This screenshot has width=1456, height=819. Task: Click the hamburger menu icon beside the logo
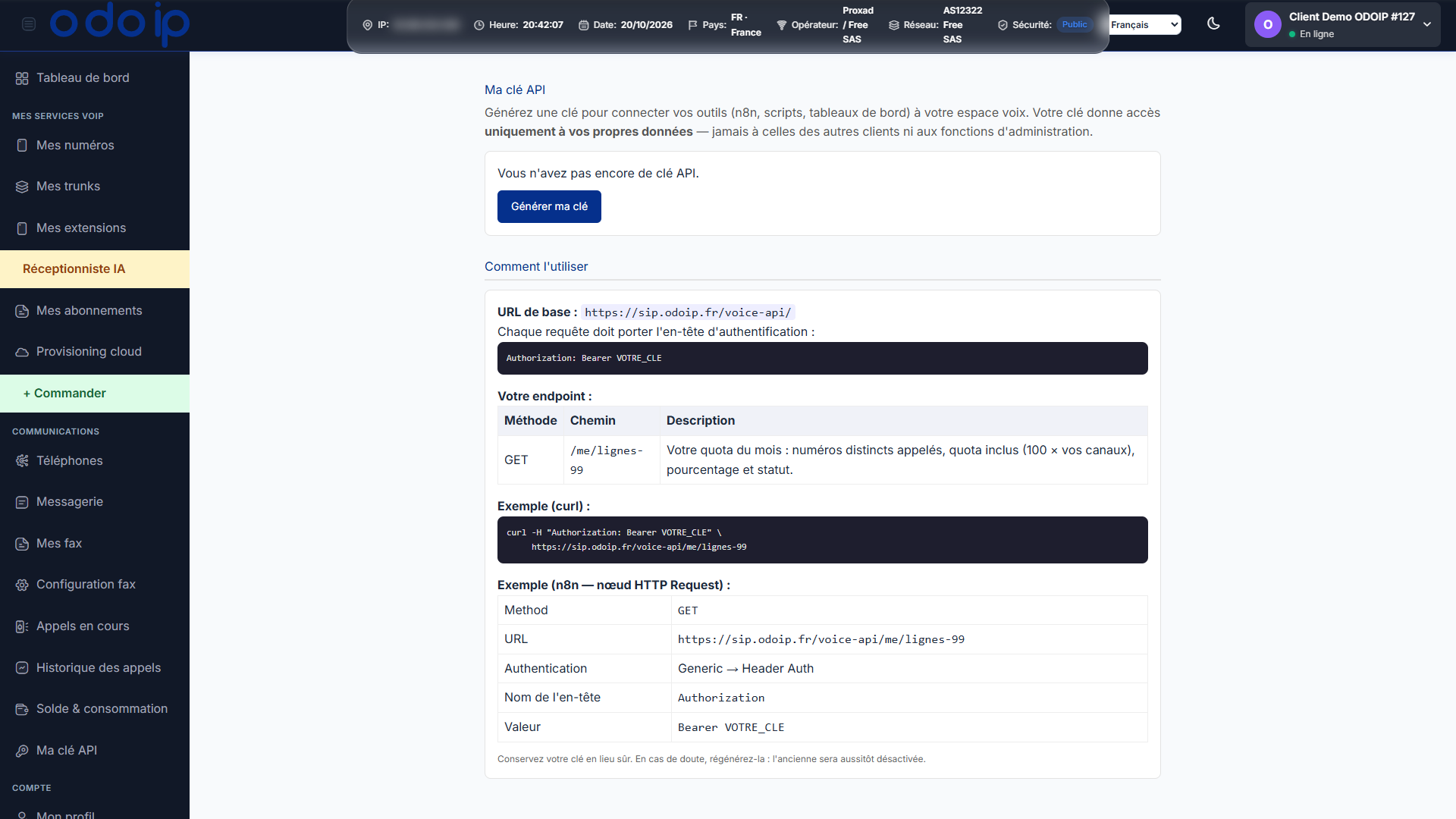(29, 24)
